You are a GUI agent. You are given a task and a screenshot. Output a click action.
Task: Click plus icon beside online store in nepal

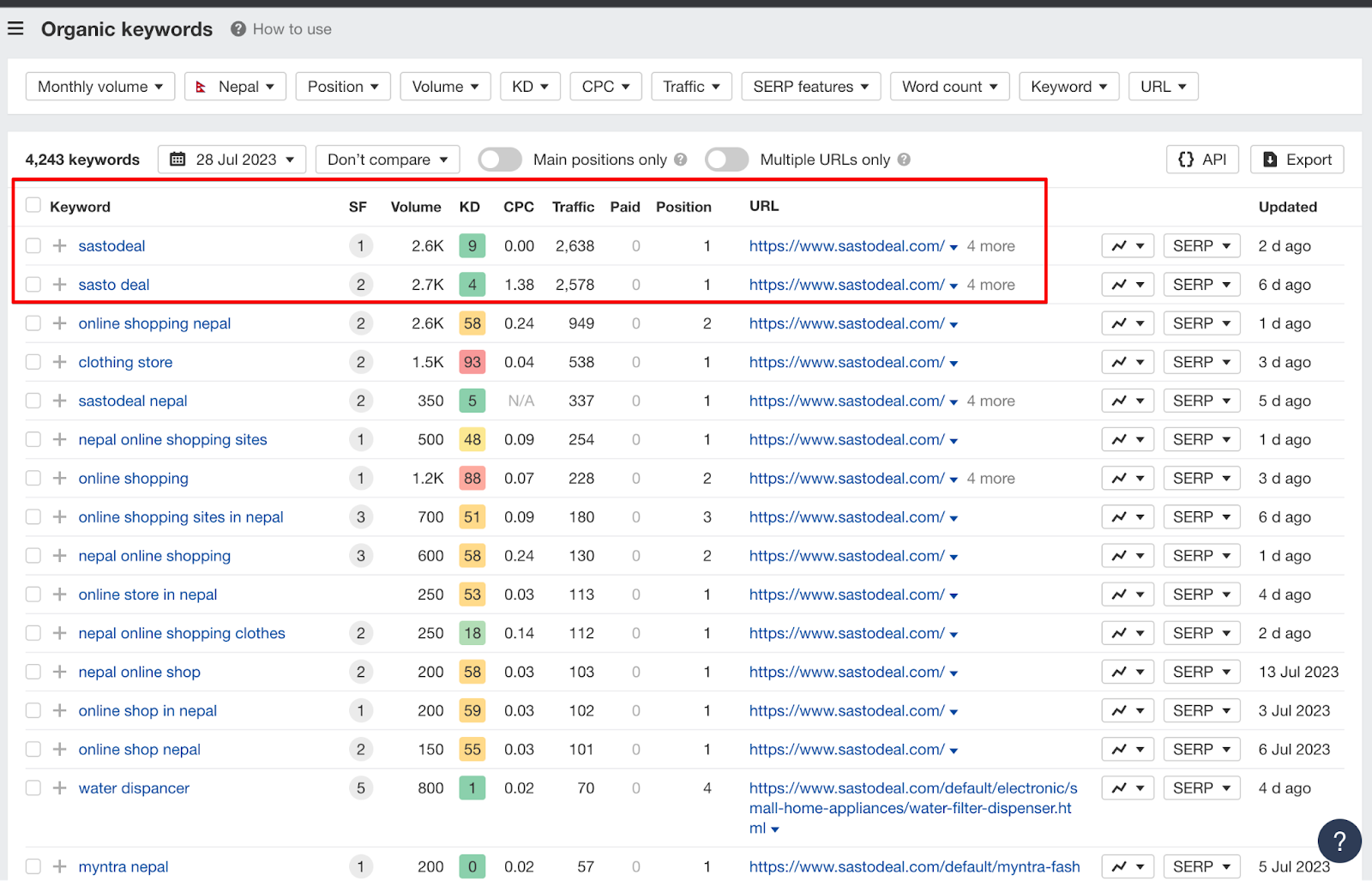click(x=59, y=594)
